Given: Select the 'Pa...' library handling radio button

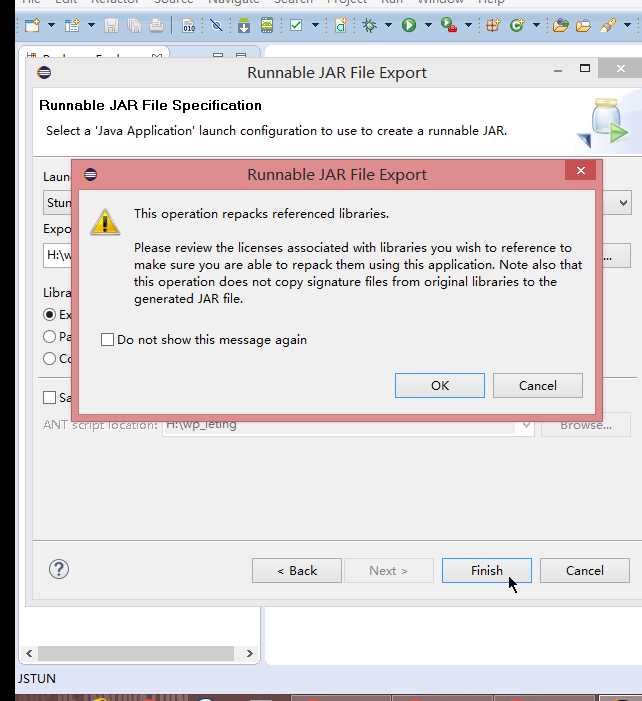Looking at the screenshot, I should (50, 336).
